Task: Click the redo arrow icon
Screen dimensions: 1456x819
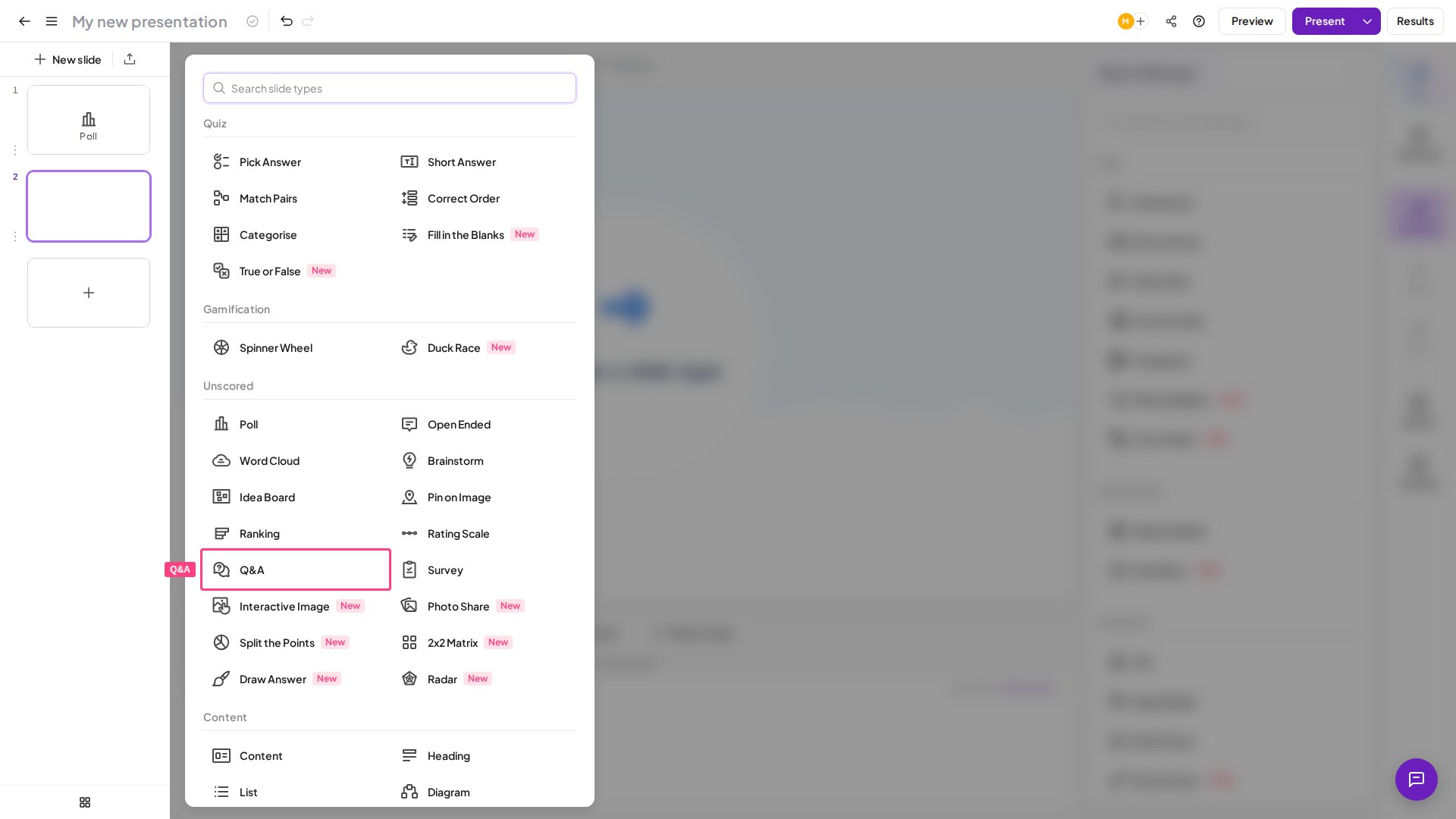Action: 308,21
